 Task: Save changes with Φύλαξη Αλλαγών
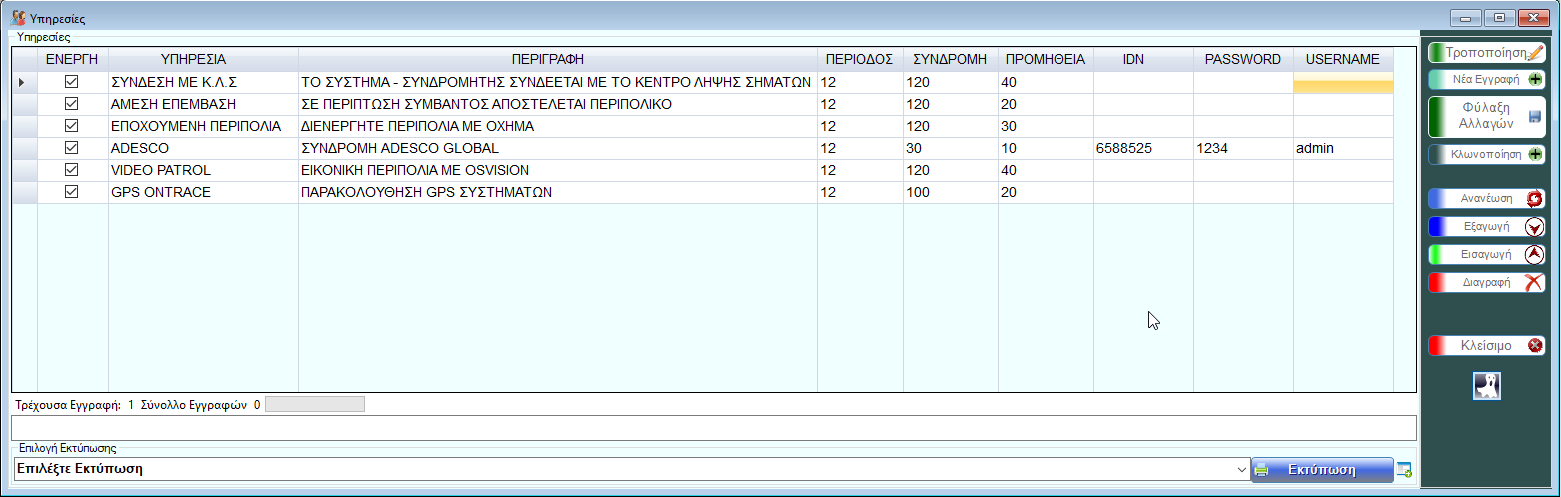[x=1486, y=117]
